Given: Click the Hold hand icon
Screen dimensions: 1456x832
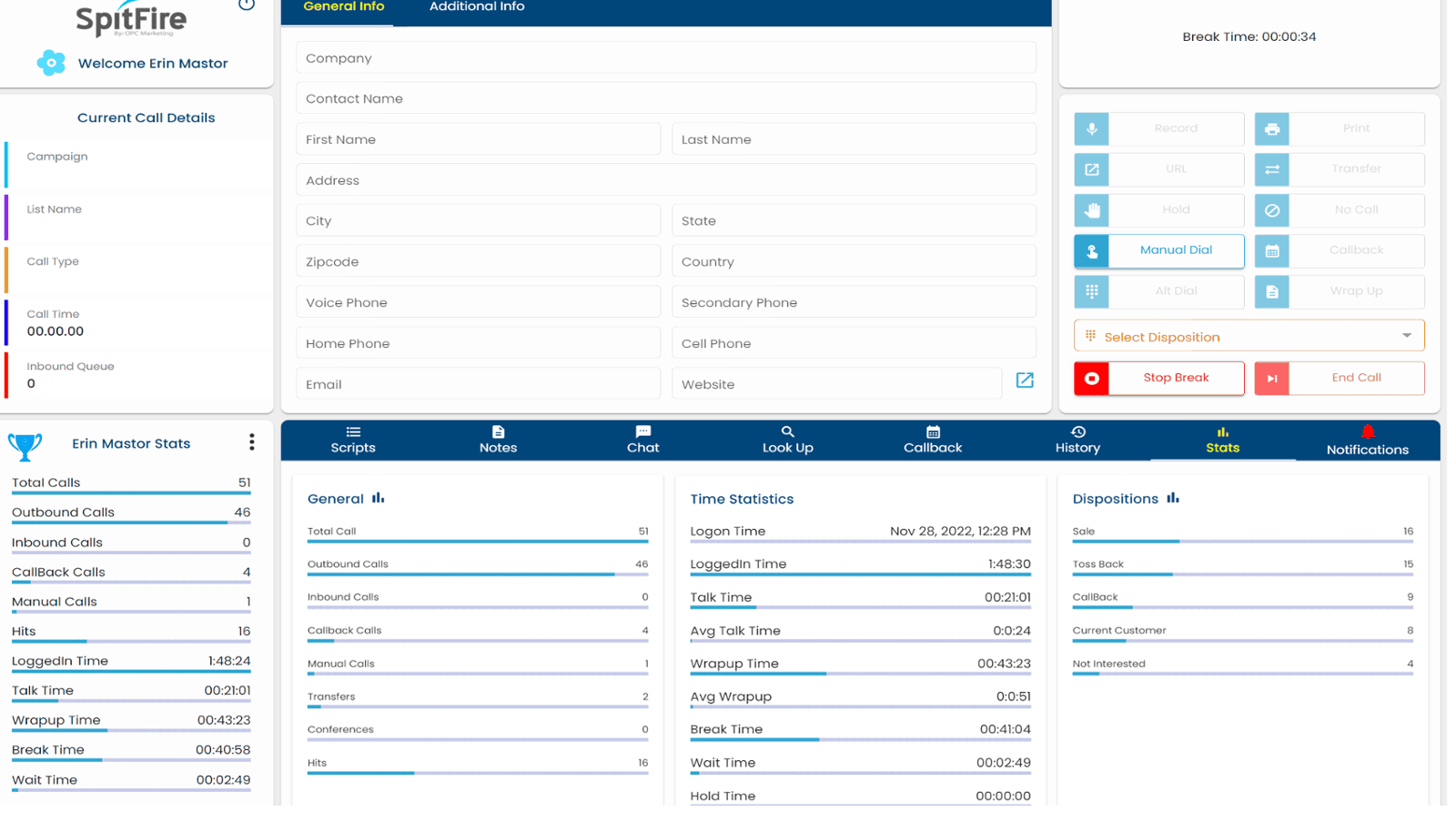Looking at the screenshot, I should point(1091,210).
